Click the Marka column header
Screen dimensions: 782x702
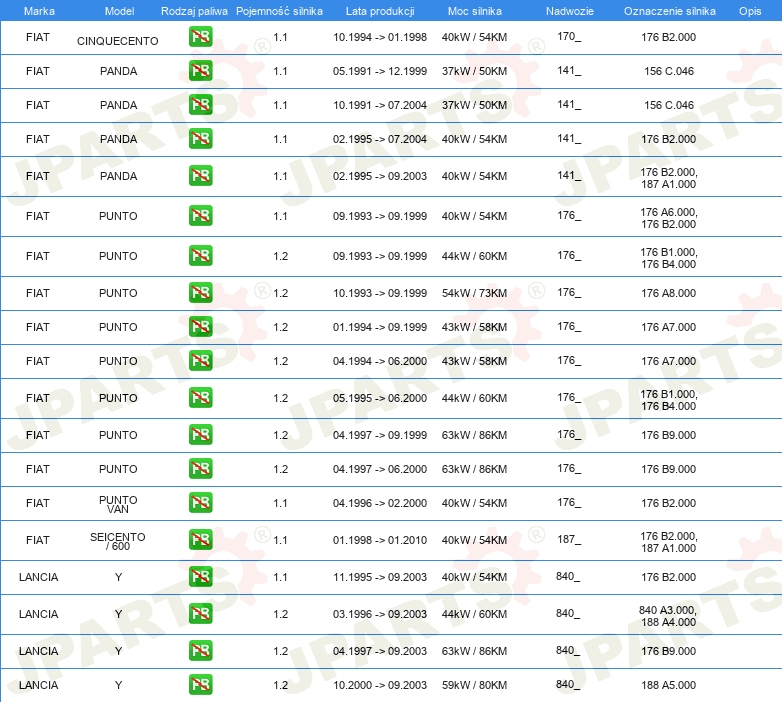(x=39, y=11)
